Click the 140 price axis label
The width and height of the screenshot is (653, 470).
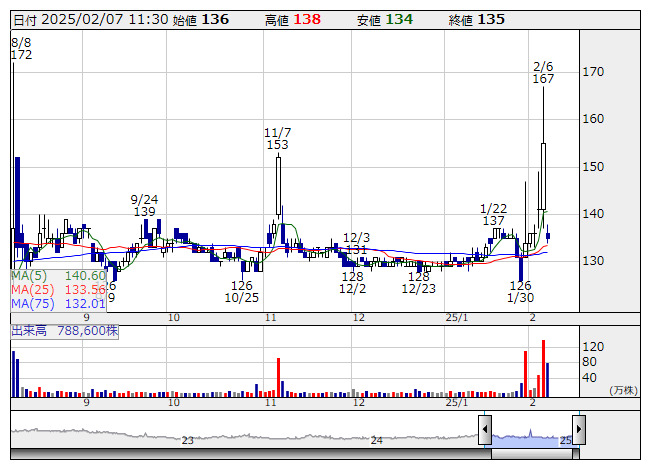click(x=593, y=214)
